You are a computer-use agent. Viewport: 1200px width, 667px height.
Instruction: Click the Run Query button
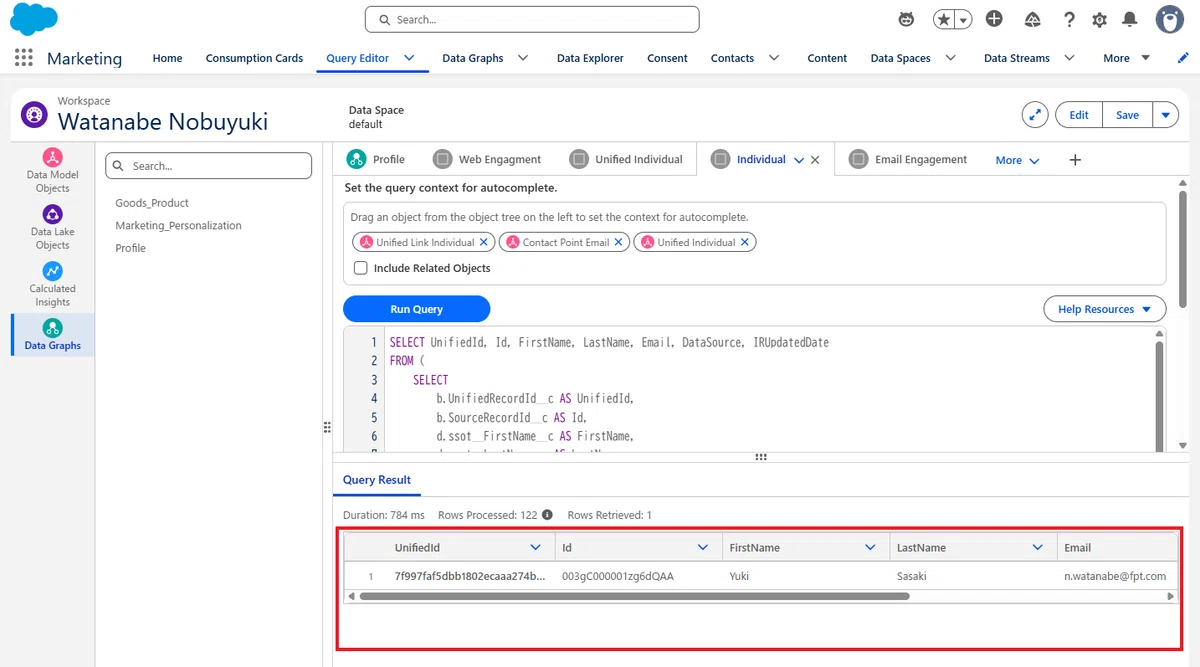click(x=416, y=309)
